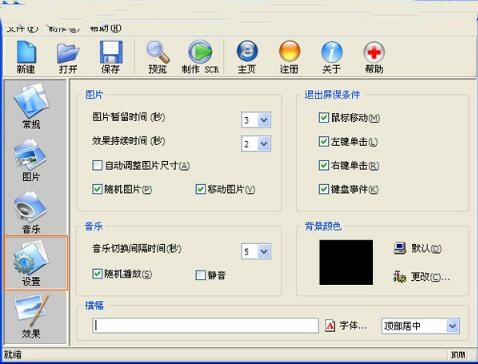The width and height of the screenshot is (478, 364).
Task: Click 更改(C)... change color button
Action: click(x=431, y=277)
